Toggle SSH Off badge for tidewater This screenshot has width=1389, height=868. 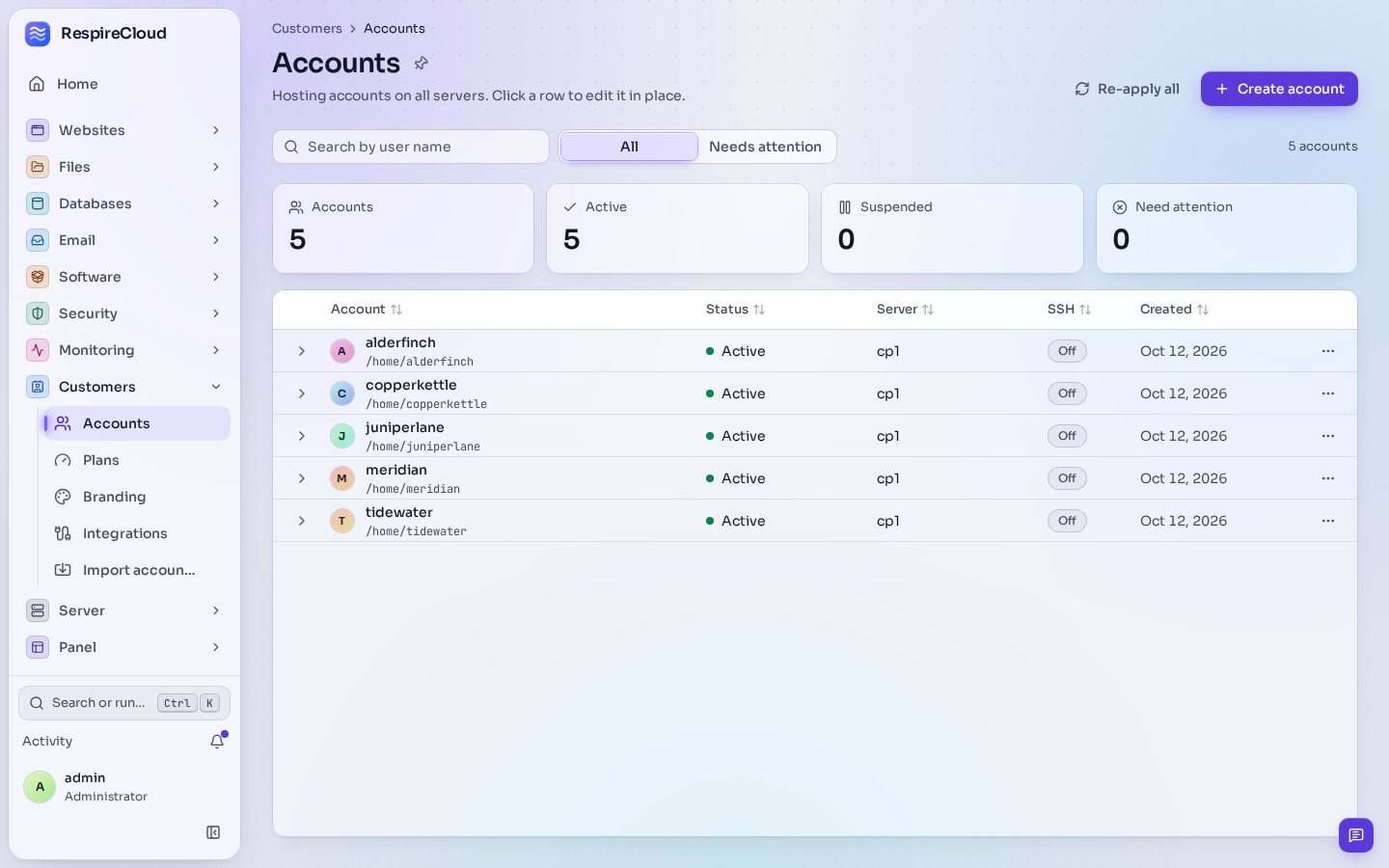pyautogui.click(x=1067, y=521)
